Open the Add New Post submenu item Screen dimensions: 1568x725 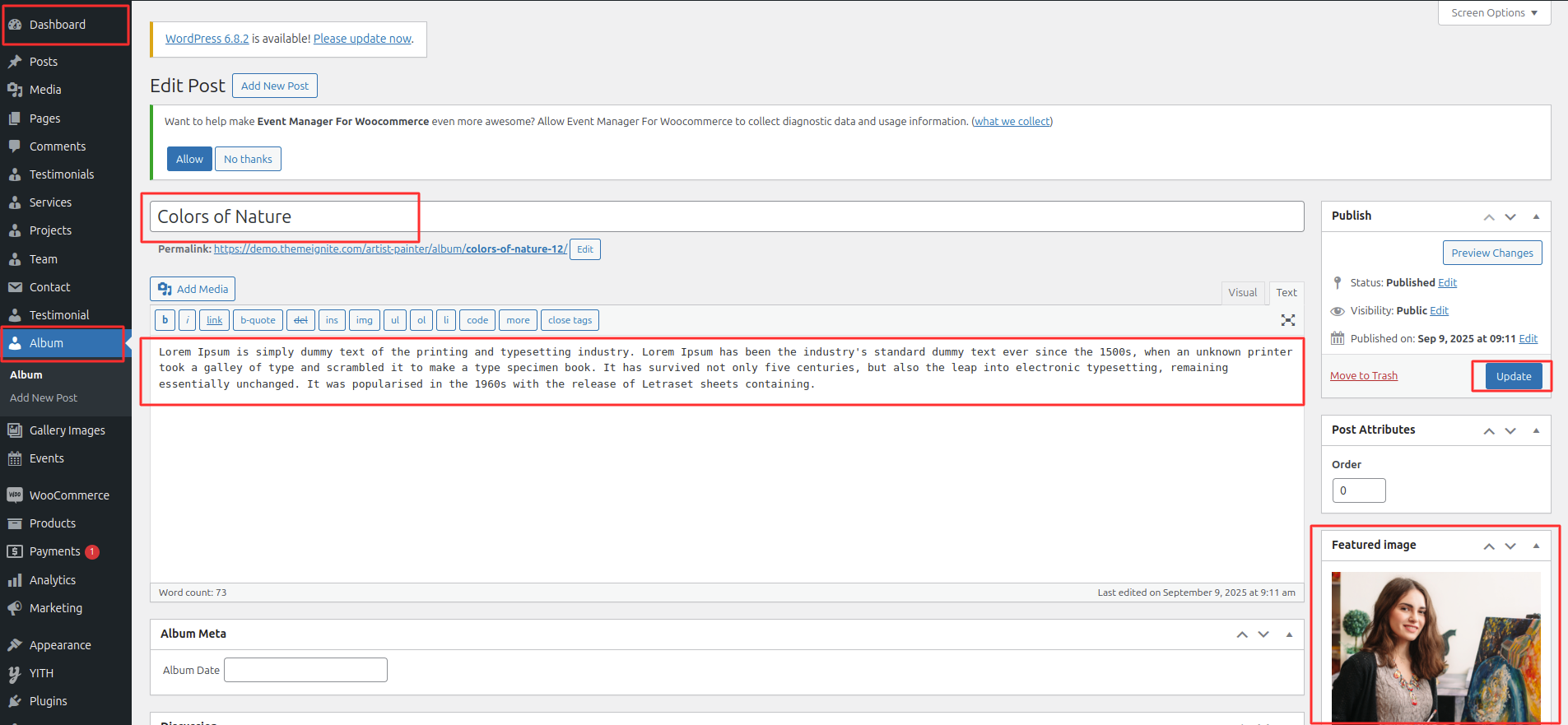[44, 397]
